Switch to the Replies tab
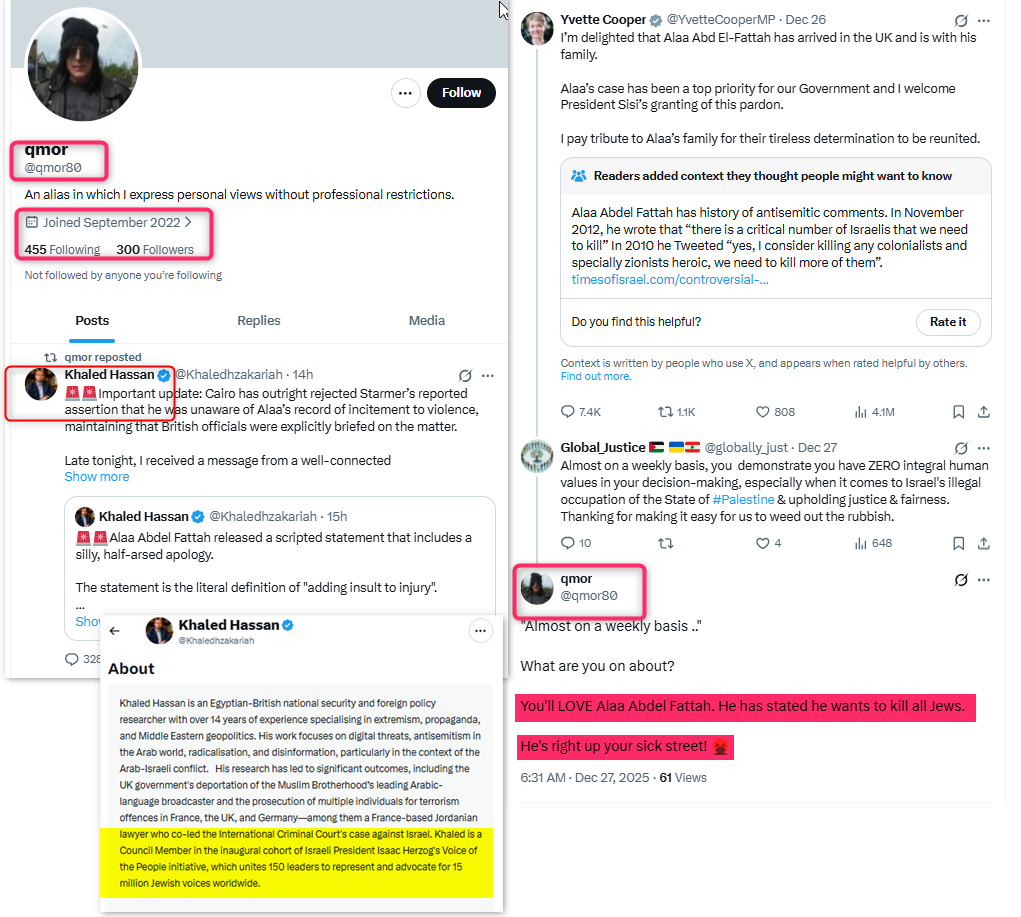The image size is (1021, 917). tap(259, 320)
